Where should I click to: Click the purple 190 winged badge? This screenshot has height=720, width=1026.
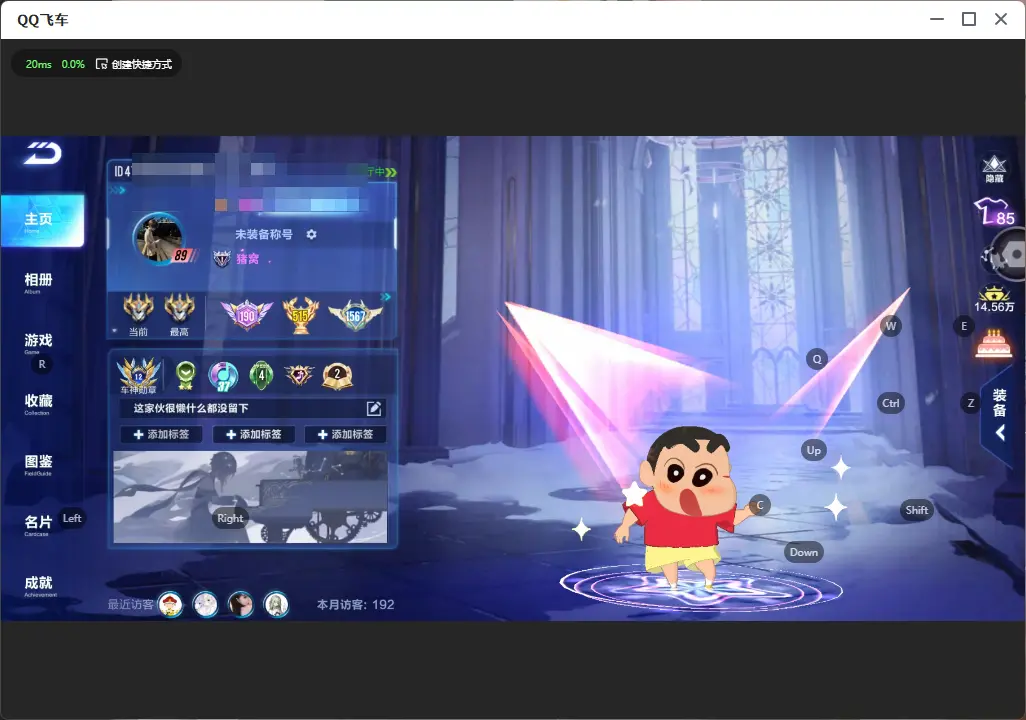pos(247,315)
